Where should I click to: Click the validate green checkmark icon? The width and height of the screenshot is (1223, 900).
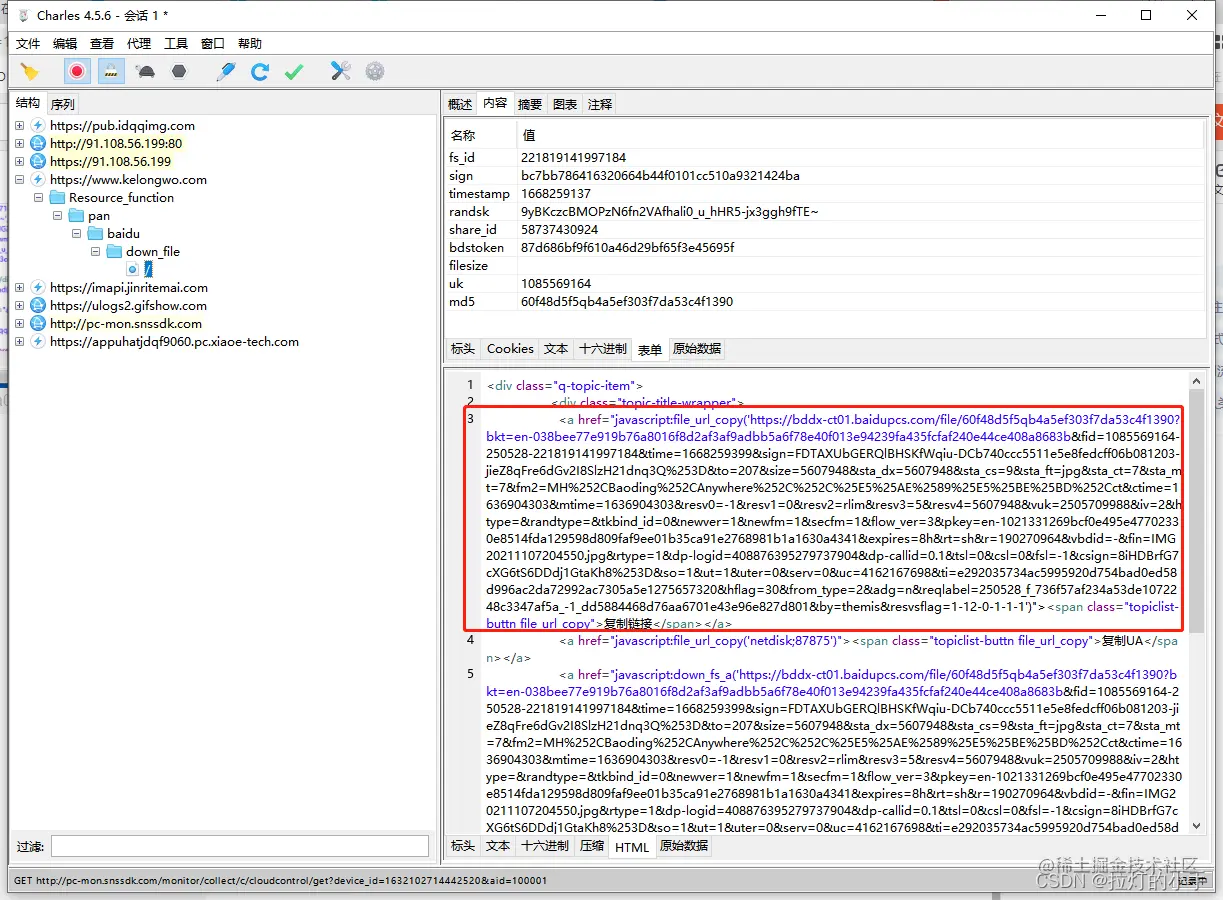coord(294,71)
